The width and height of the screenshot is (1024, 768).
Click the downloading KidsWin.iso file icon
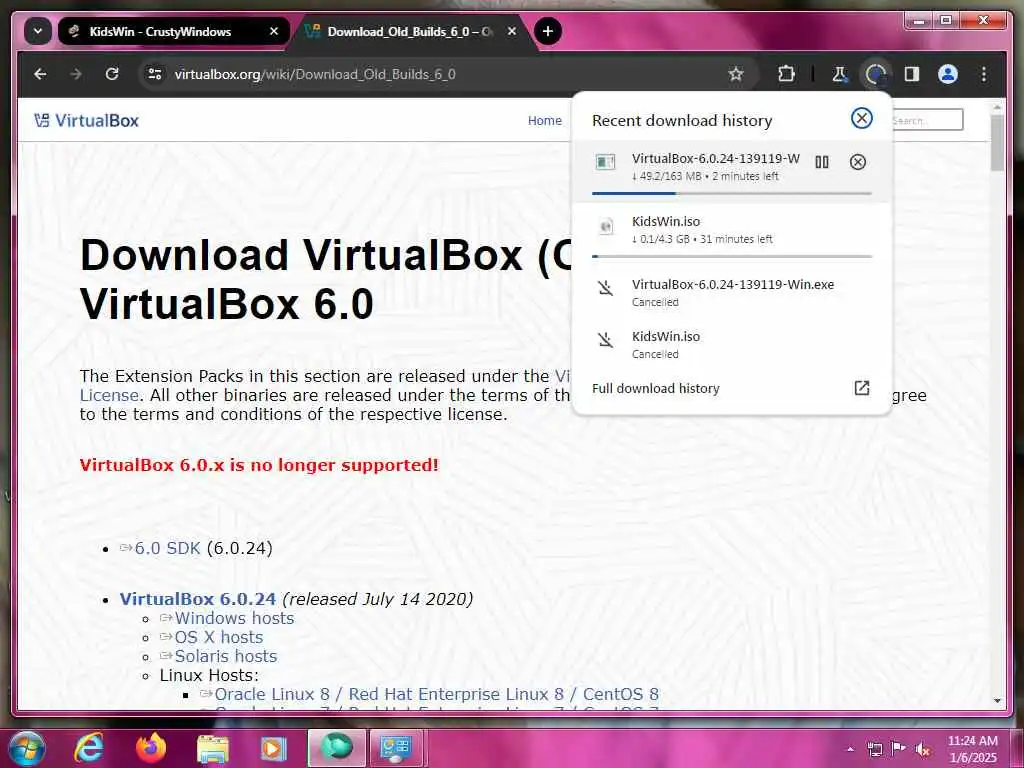605,227
